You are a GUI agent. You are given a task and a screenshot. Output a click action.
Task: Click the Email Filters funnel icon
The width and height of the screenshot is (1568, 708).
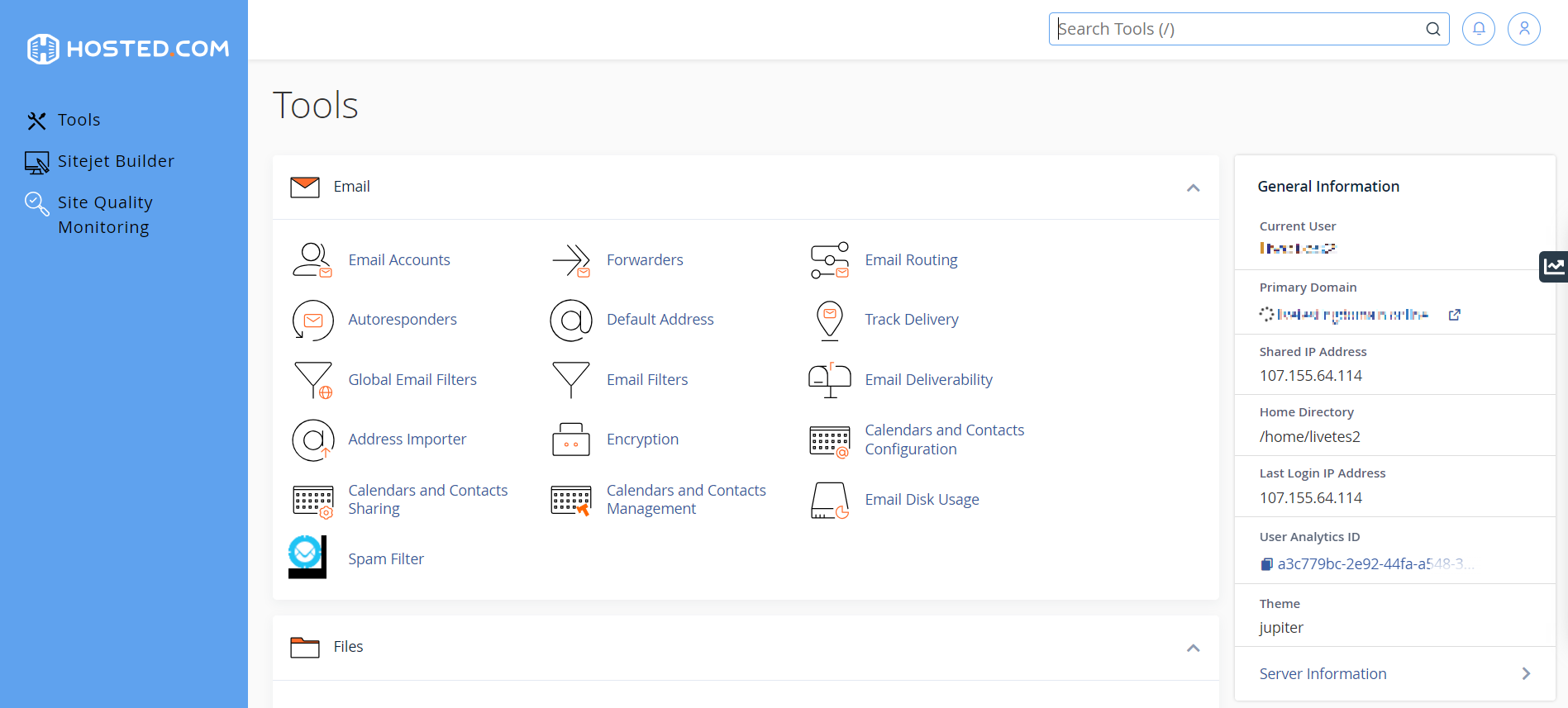click(x=571, y=380)
